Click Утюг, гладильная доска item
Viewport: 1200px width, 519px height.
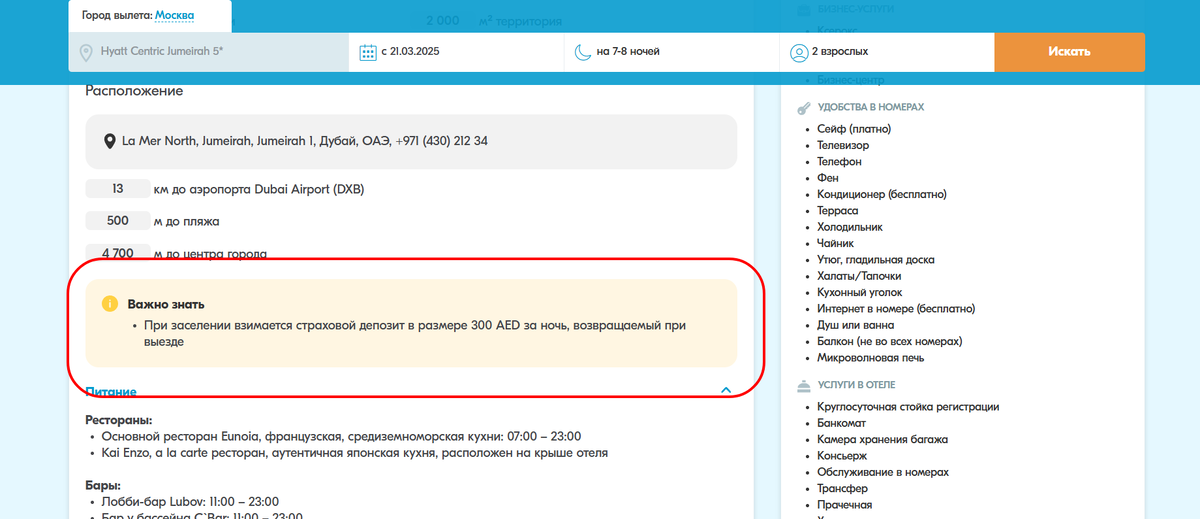876,260
